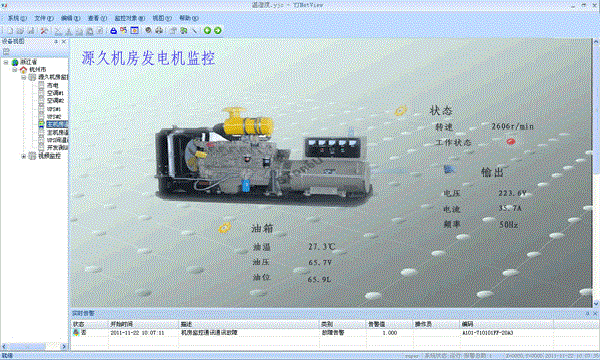Pin the 设备视图 panel
600x360 pixels.
(56, 41)
